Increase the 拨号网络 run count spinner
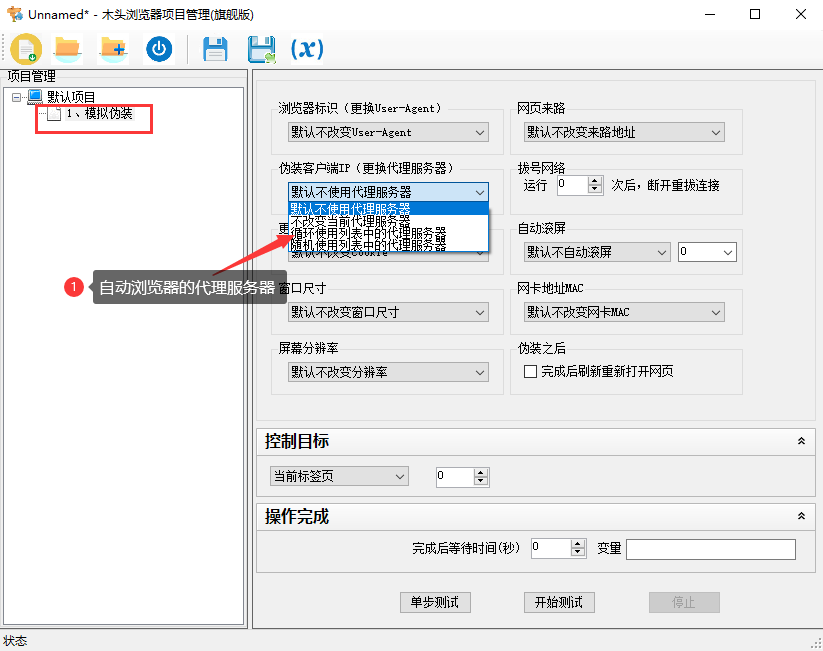The width and height of the screenshot is (823, 651). [595, 181]
